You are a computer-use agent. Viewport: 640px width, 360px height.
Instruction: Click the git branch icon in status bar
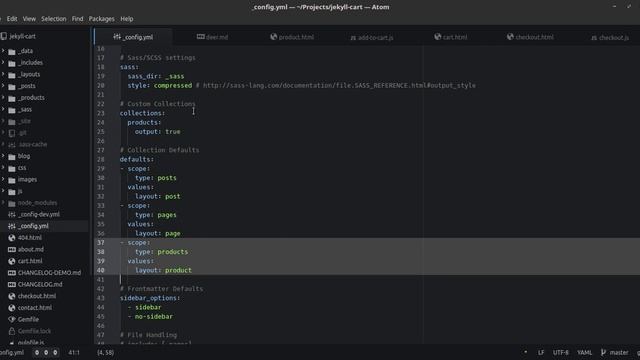[x=603, y=352]
